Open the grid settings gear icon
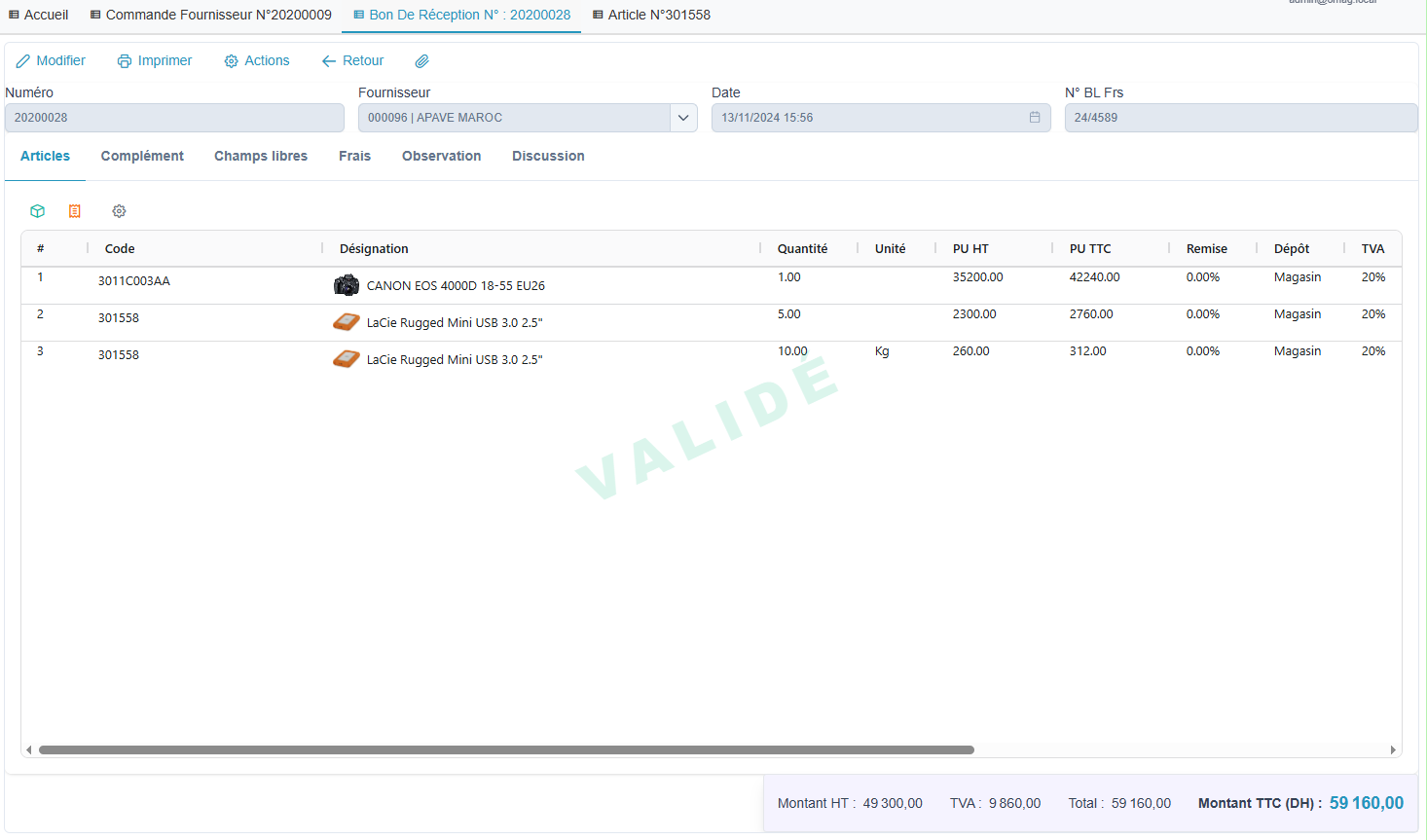The height and width of the screenshot is (840, 1427). 119,211
